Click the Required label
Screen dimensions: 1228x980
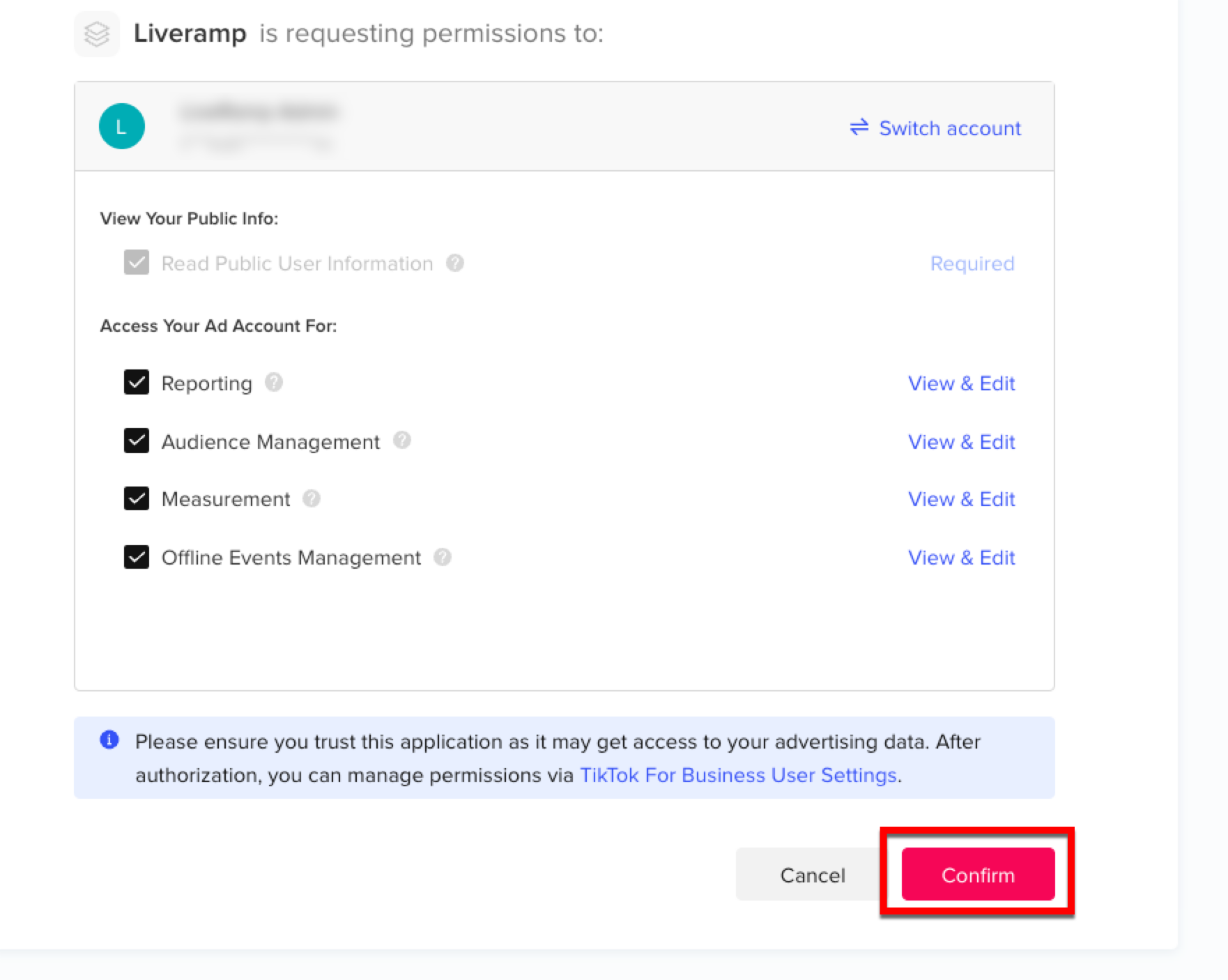pos(972,263)
